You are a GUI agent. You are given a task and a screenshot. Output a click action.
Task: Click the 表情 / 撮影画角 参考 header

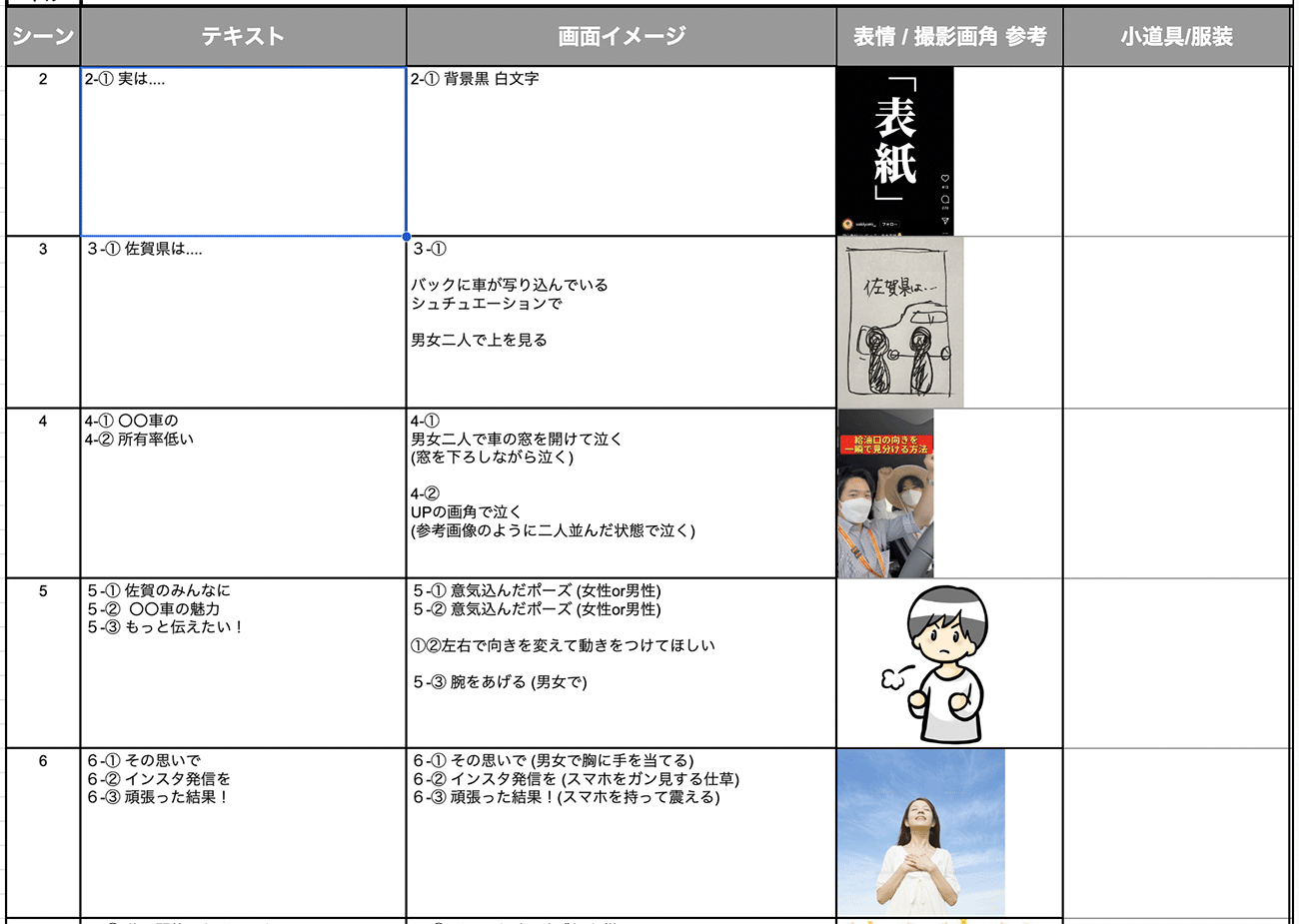tap(949, 37)
